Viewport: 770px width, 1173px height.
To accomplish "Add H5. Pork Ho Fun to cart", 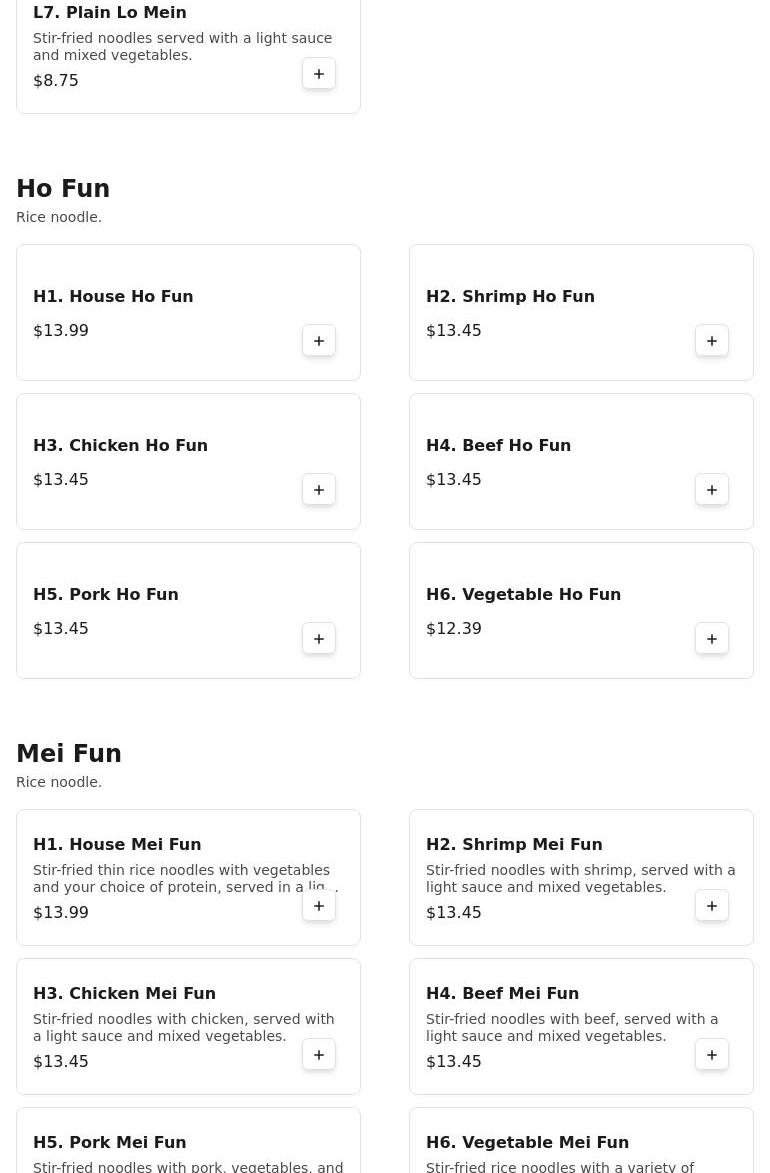I will click(x=319, y=639).
